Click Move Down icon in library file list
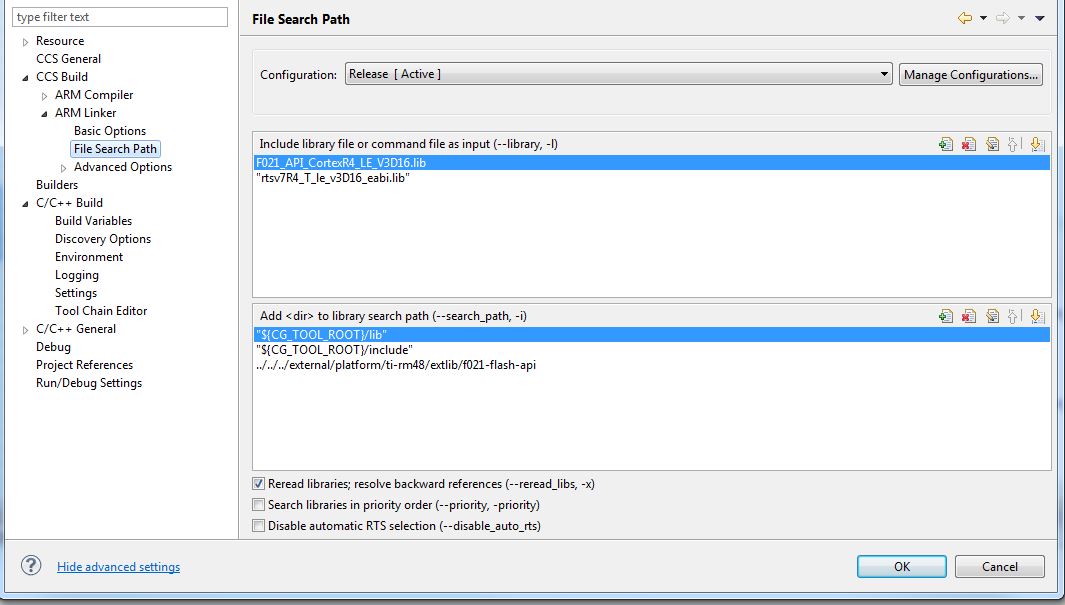The height and width of the screenshot is (605, 1065). tap(1036, 144)
